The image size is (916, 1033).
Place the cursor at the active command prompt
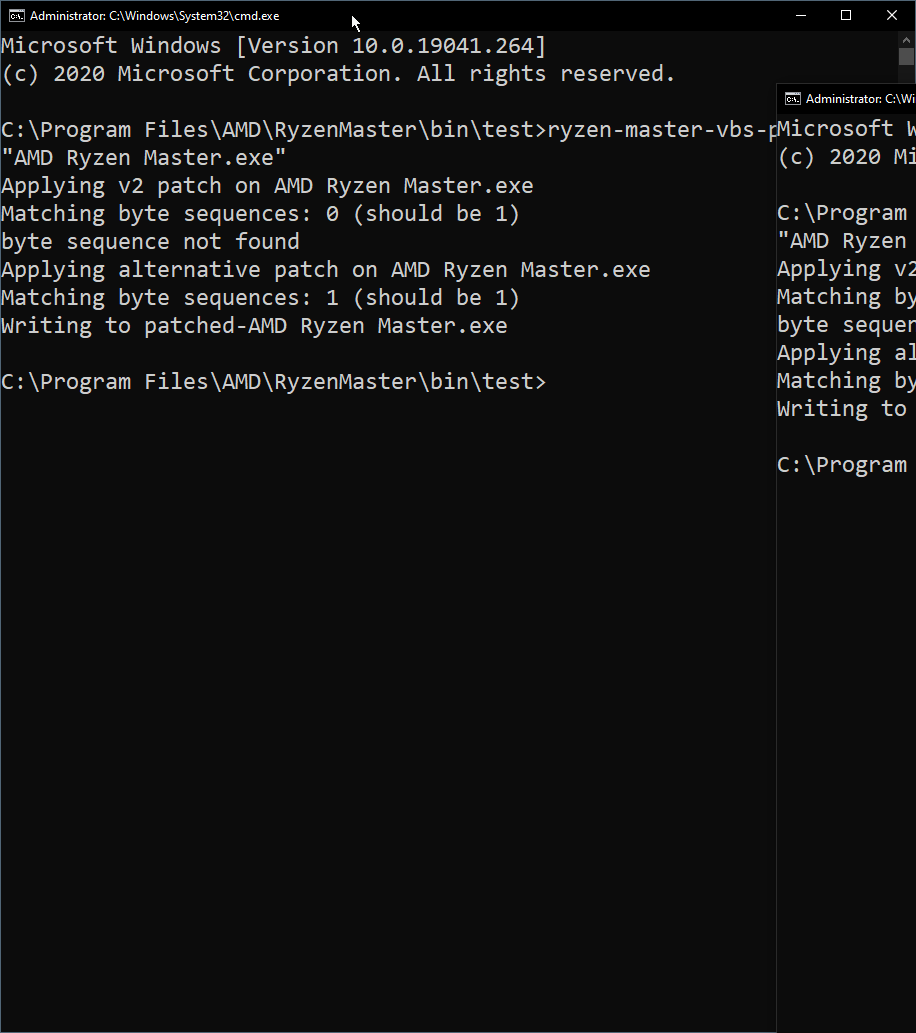(555, 381)
